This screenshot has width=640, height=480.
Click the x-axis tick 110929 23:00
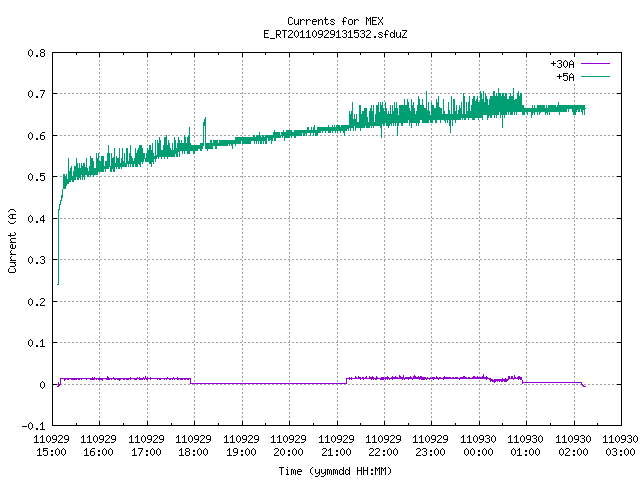tap(431, 446)
